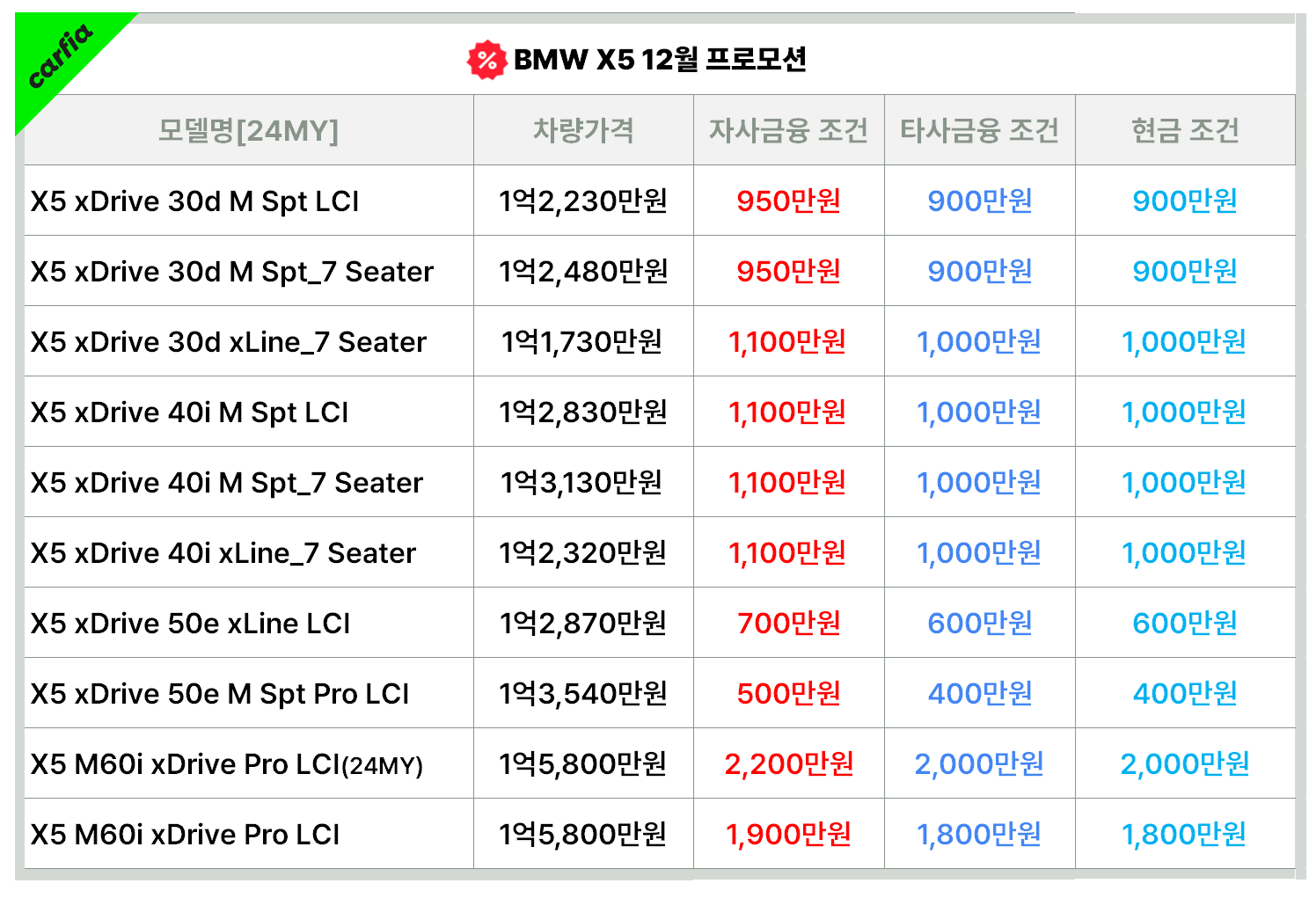Click the 1억3,130만원 vehicle price
1316x898 pixels.
pos(582,482)
